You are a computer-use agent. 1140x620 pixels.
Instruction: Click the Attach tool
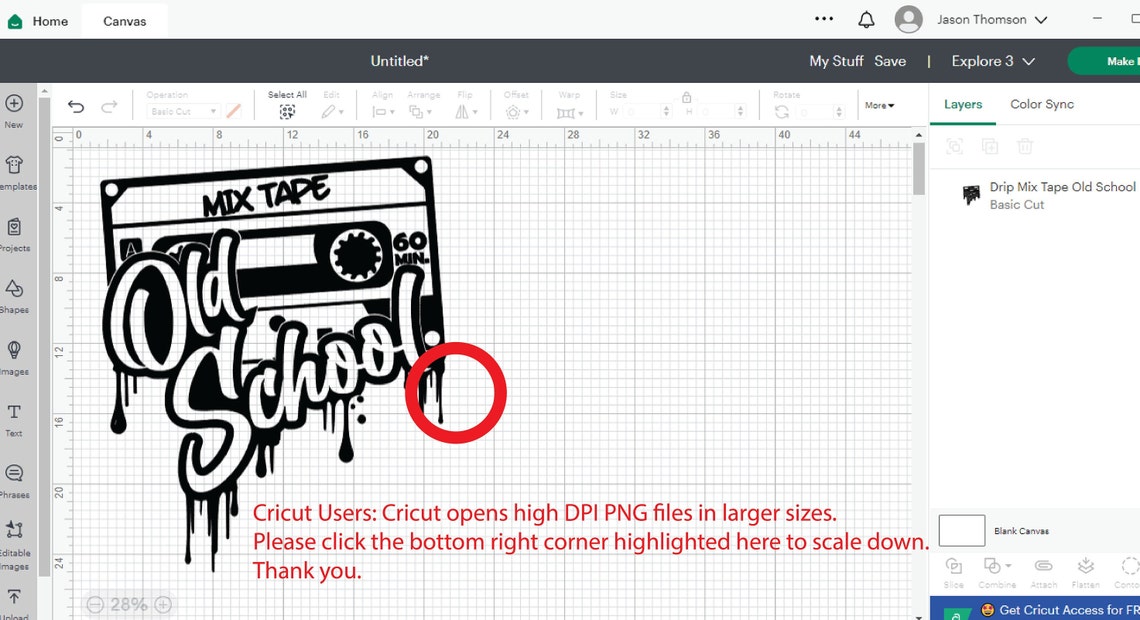1043,573
